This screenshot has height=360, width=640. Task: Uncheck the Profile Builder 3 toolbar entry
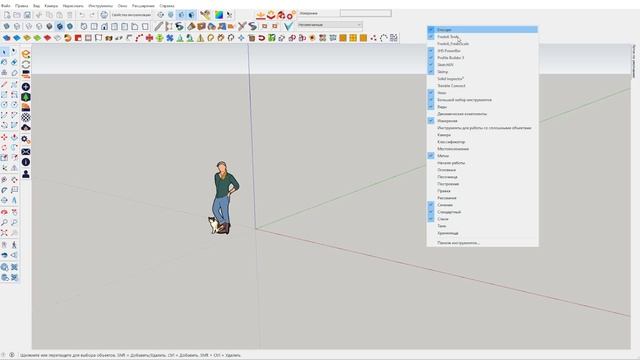[482, 58]
